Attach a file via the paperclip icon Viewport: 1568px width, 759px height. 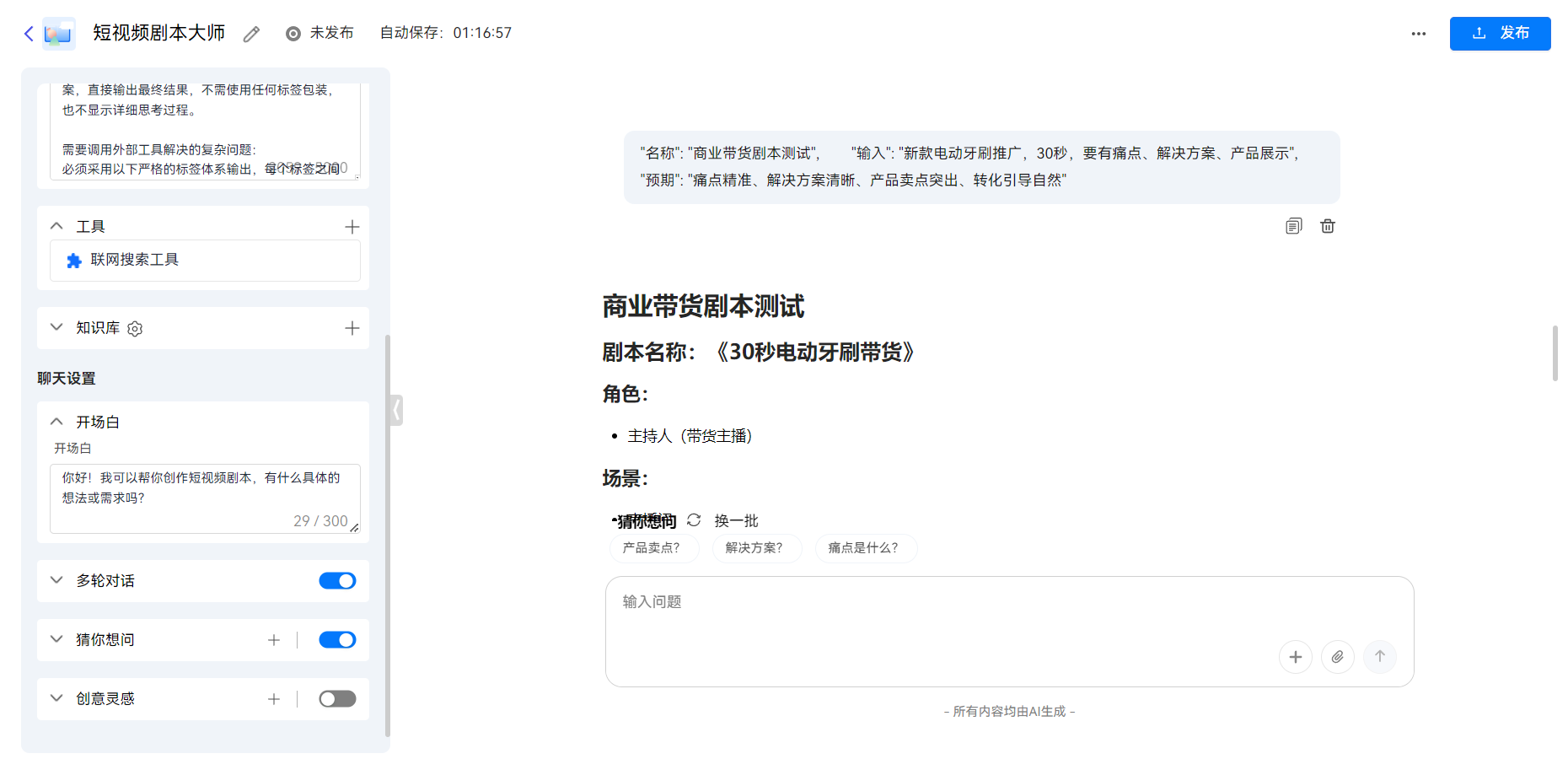[1338, 657]
